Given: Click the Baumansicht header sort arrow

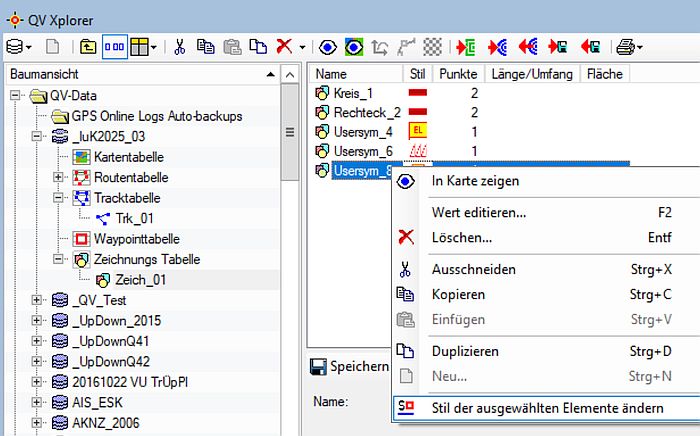Looking at the screenshot, I should (271, 74).
